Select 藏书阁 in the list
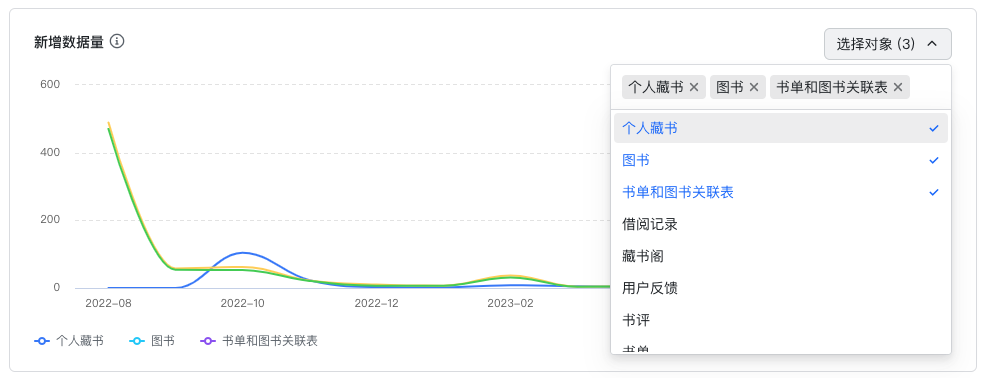Viewport: 984px width, 378px height. [x=781, y=256]
